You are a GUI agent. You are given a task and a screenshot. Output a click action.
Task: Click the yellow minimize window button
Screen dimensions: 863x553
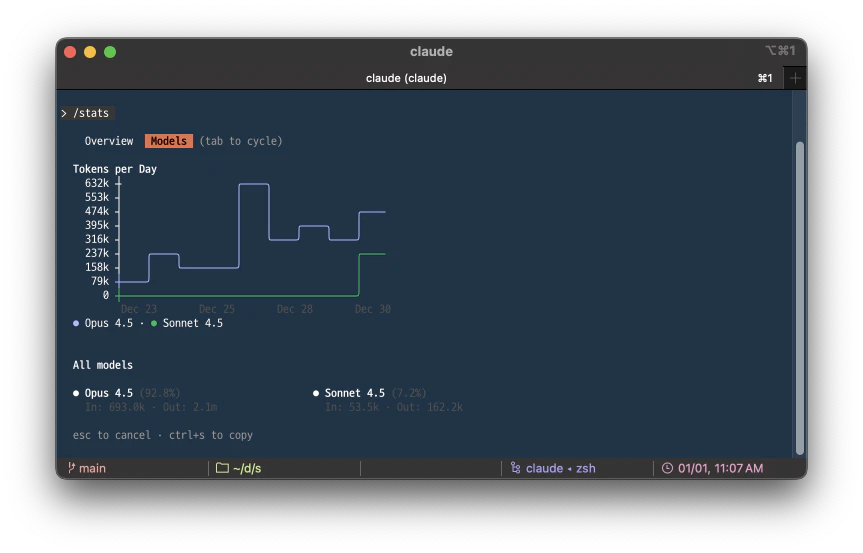click(x=90, y=52)
